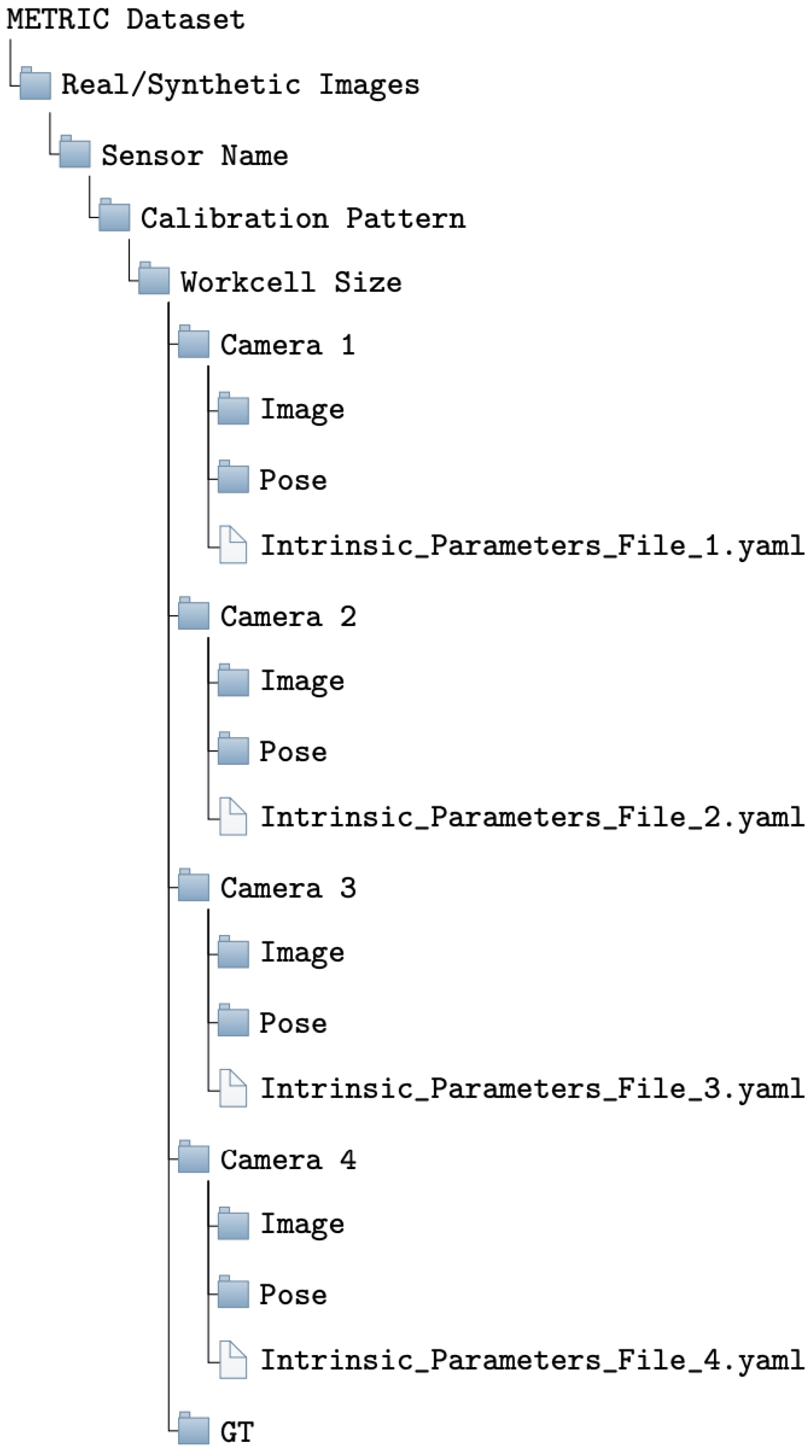812x1456 pixels.
Task: Click the Camera 4 folder label
Action: (x=288, y=1160)
